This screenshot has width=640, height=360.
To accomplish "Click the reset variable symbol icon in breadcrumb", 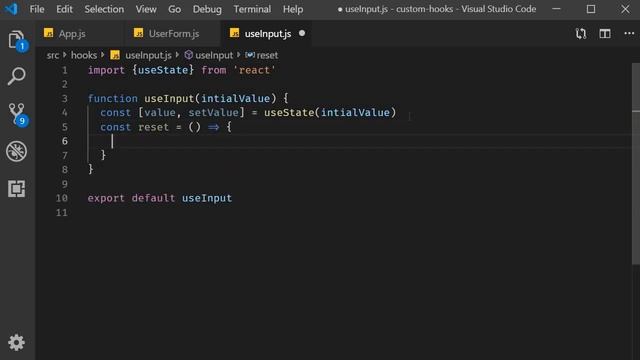I will pos(250,55).
